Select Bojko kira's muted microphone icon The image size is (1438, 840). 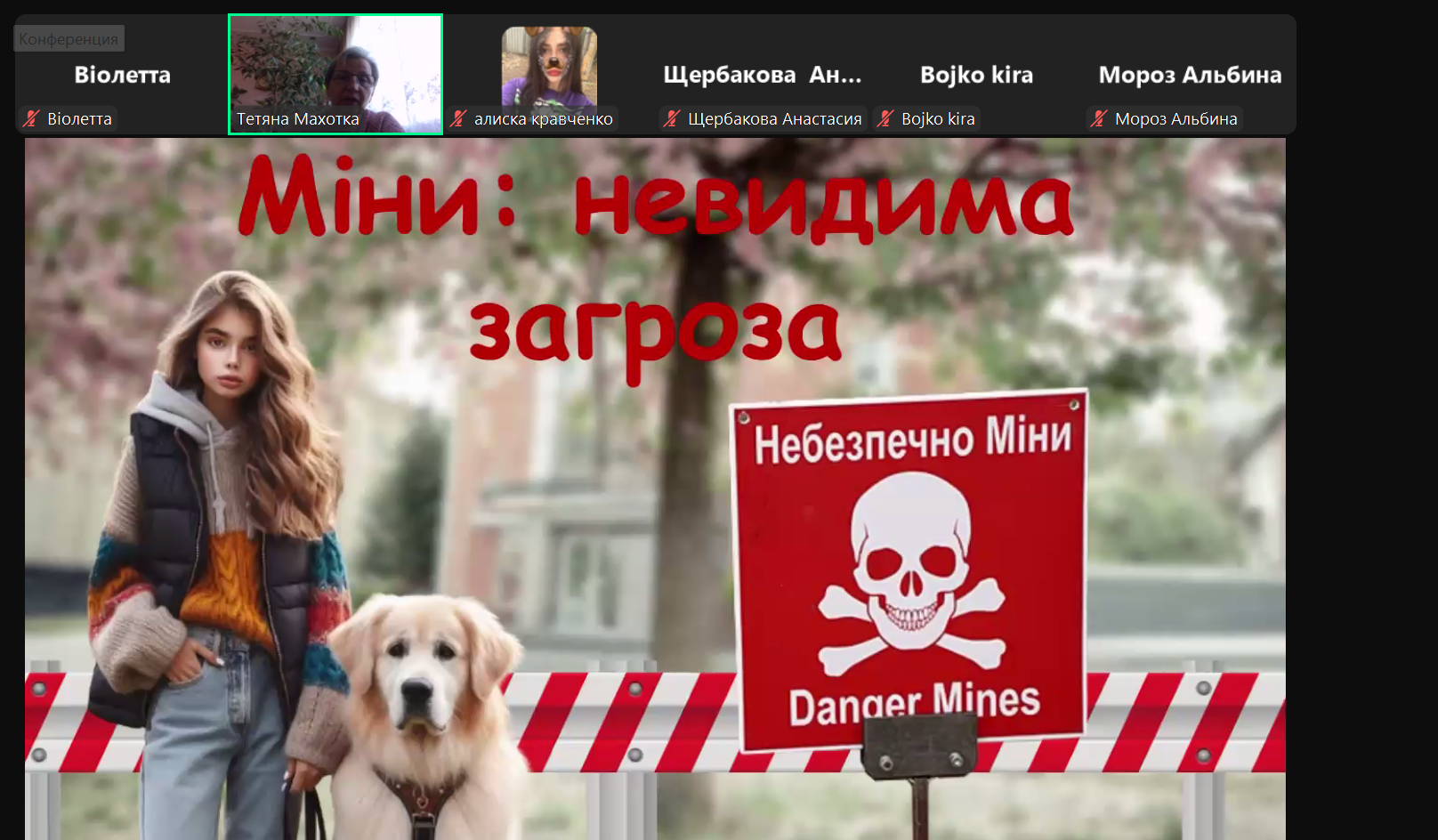885,118
